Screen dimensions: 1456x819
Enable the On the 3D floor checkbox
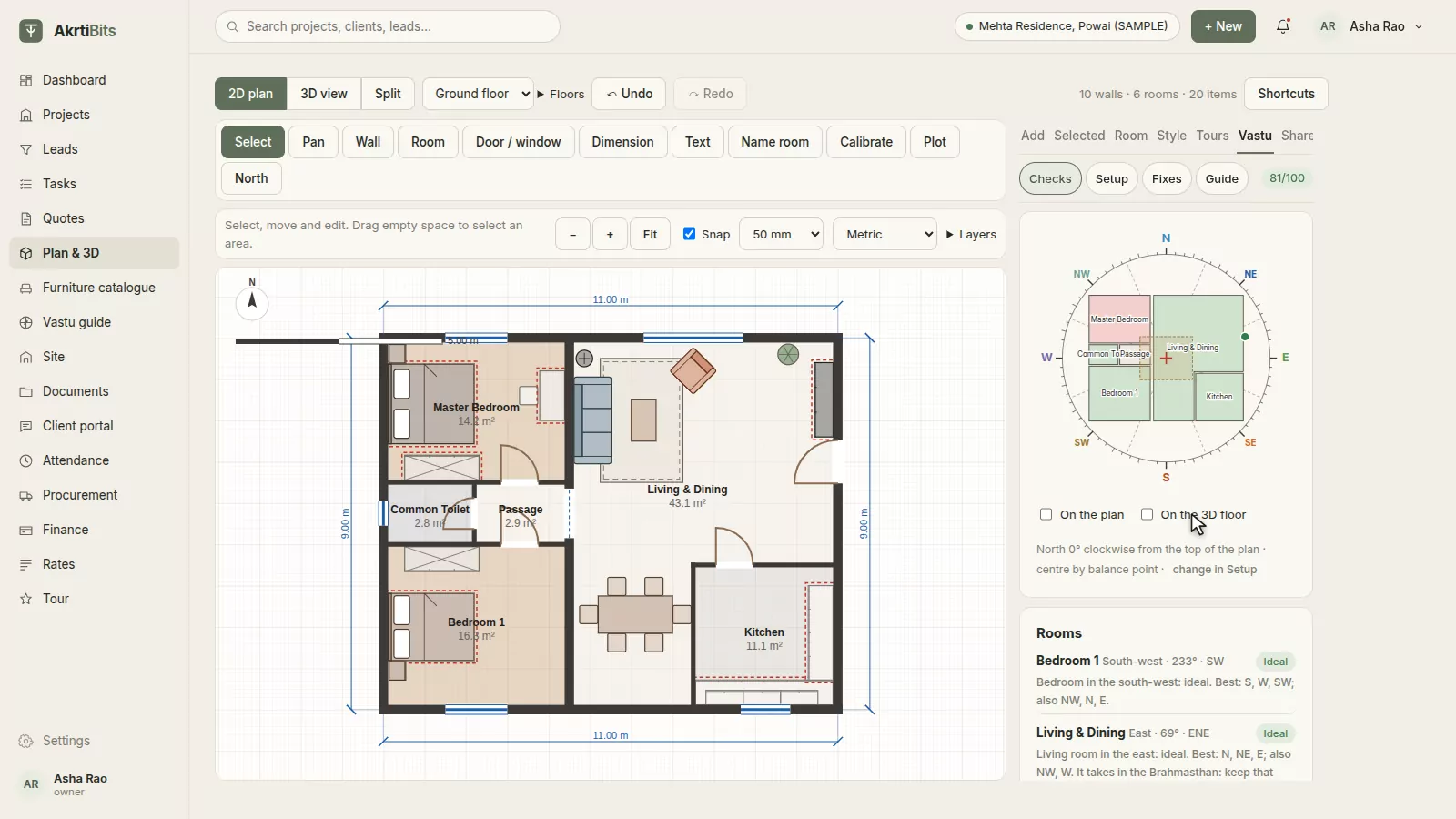click(x=1148, y=514)
